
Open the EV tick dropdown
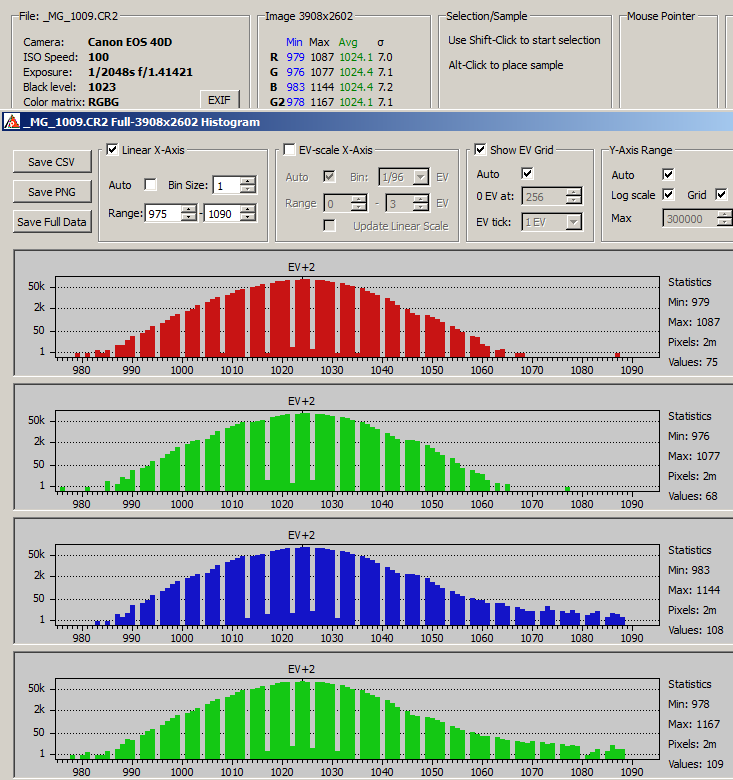[x=574, y=222]
